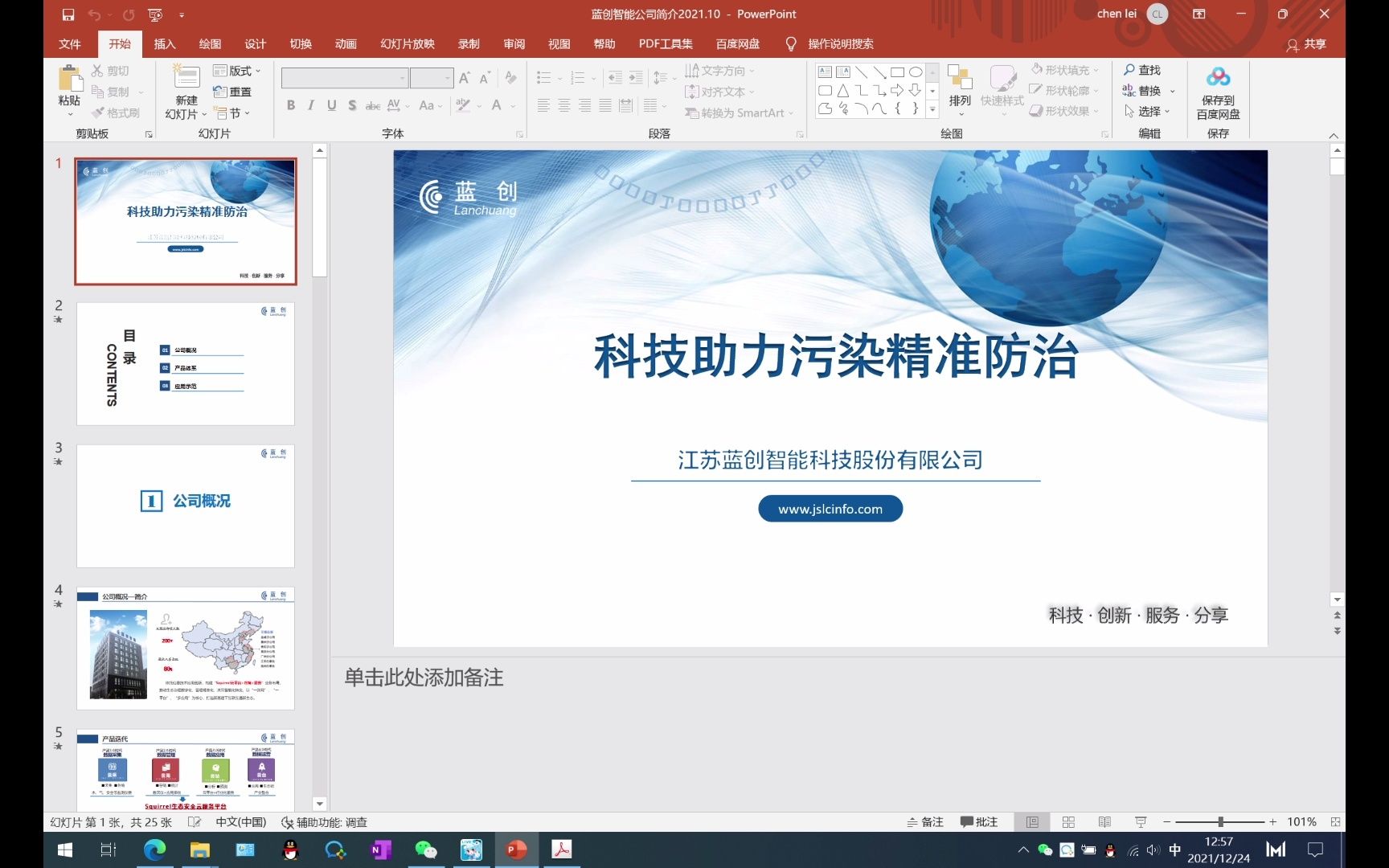Click the Reading view icon
The image size is (1389, 868).
point(1104,822)
